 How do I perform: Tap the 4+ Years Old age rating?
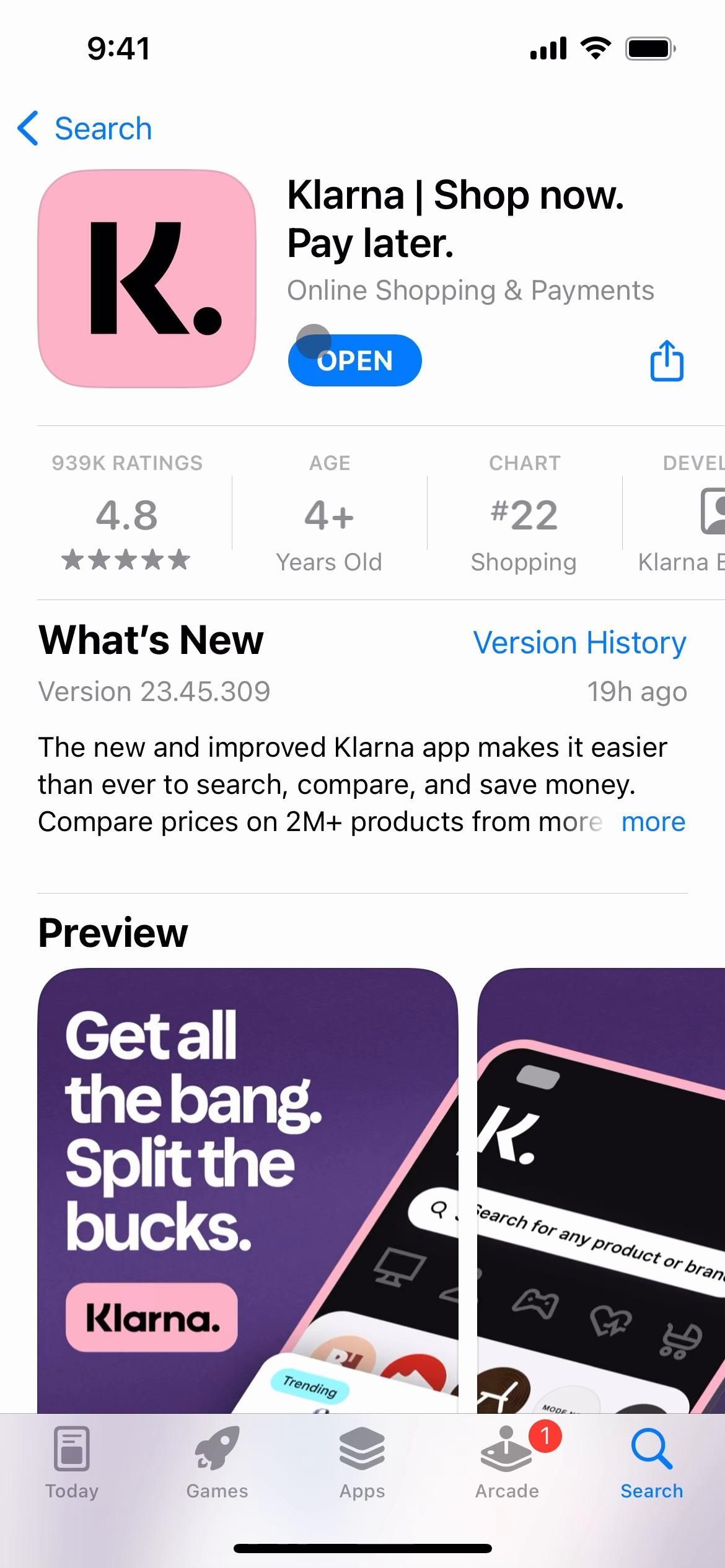click(329, 514)
